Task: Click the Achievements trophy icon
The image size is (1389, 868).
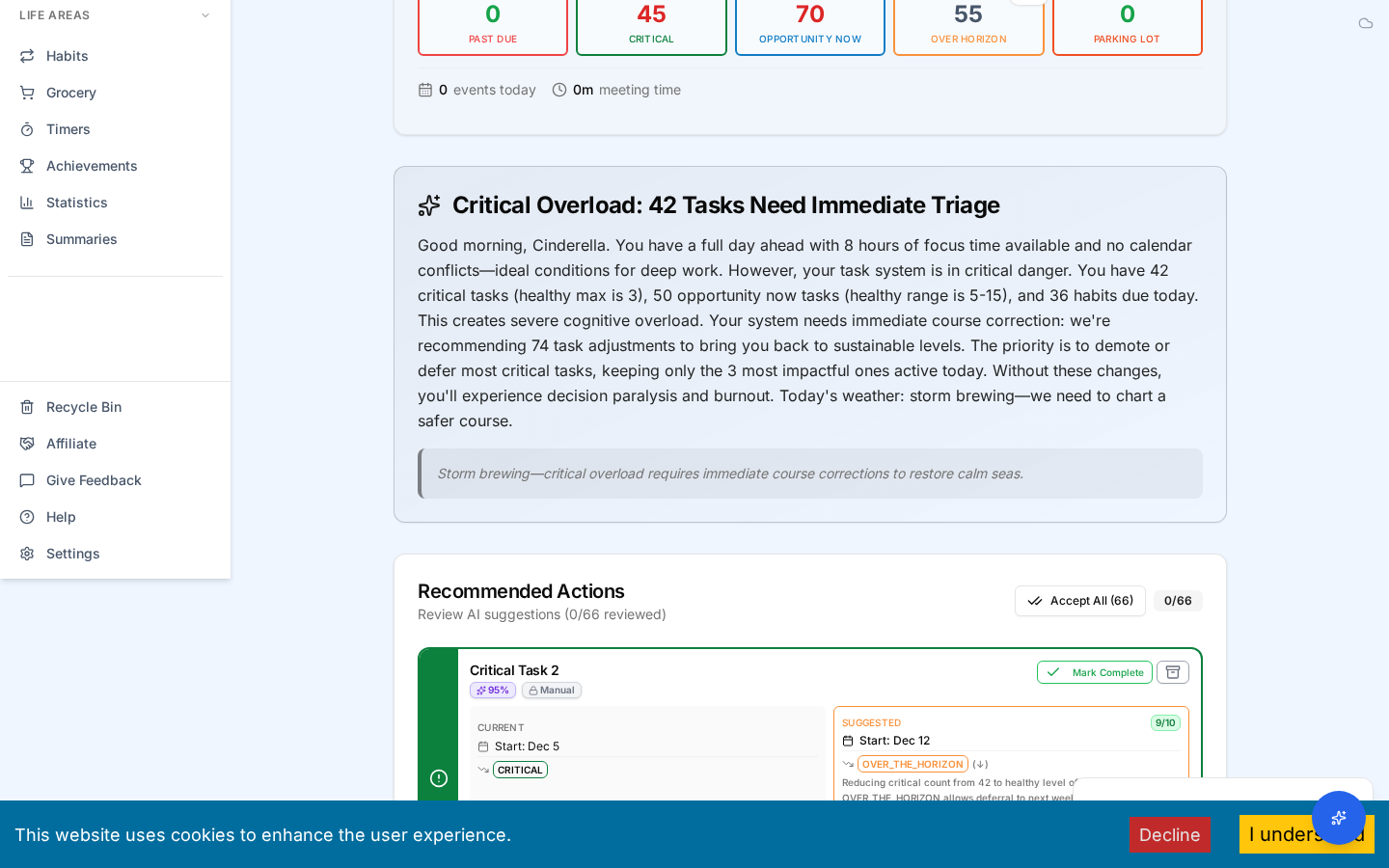Action: [x=27, y=165]
